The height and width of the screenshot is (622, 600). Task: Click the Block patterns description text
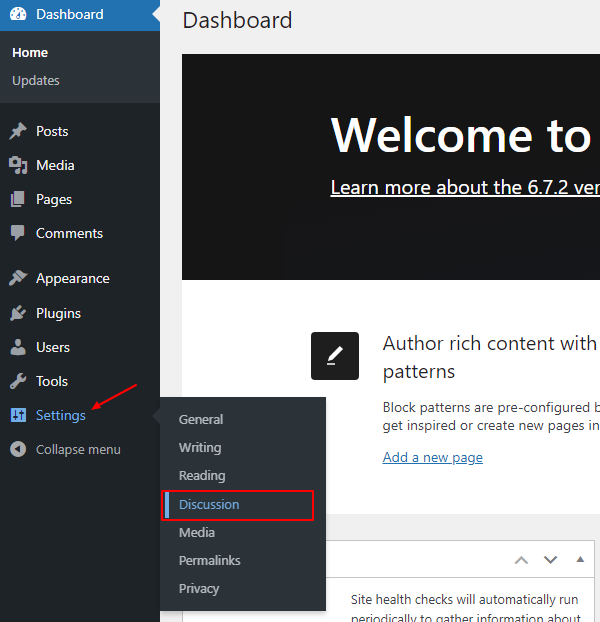(491, 417)
